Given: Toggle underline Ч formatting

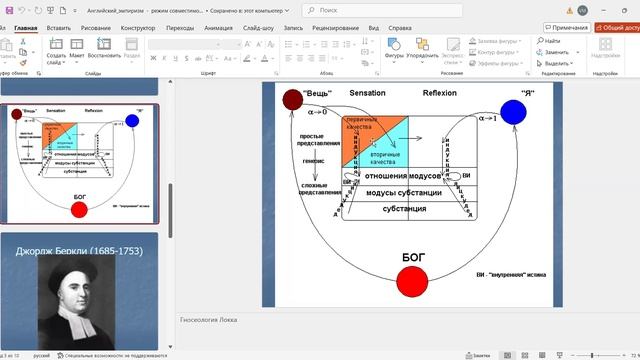Looking at the screenshot, I should pos(175,59).
